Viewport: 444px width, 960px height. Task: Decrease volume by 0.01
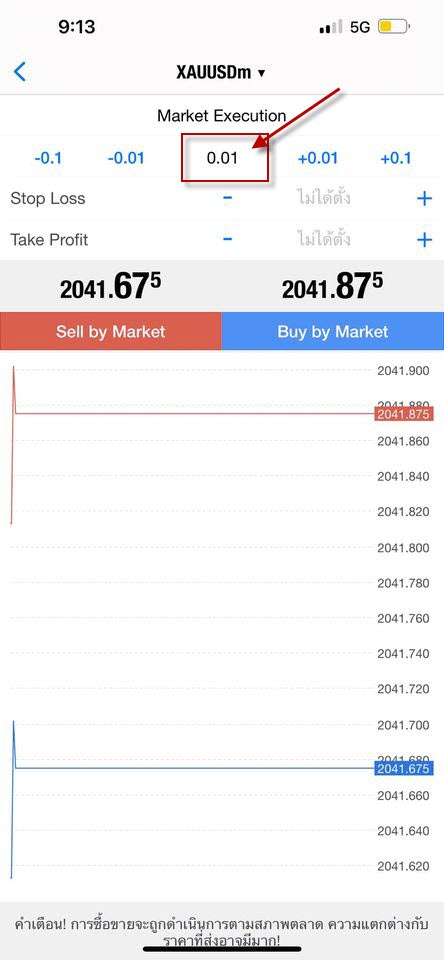click(126, 159)
